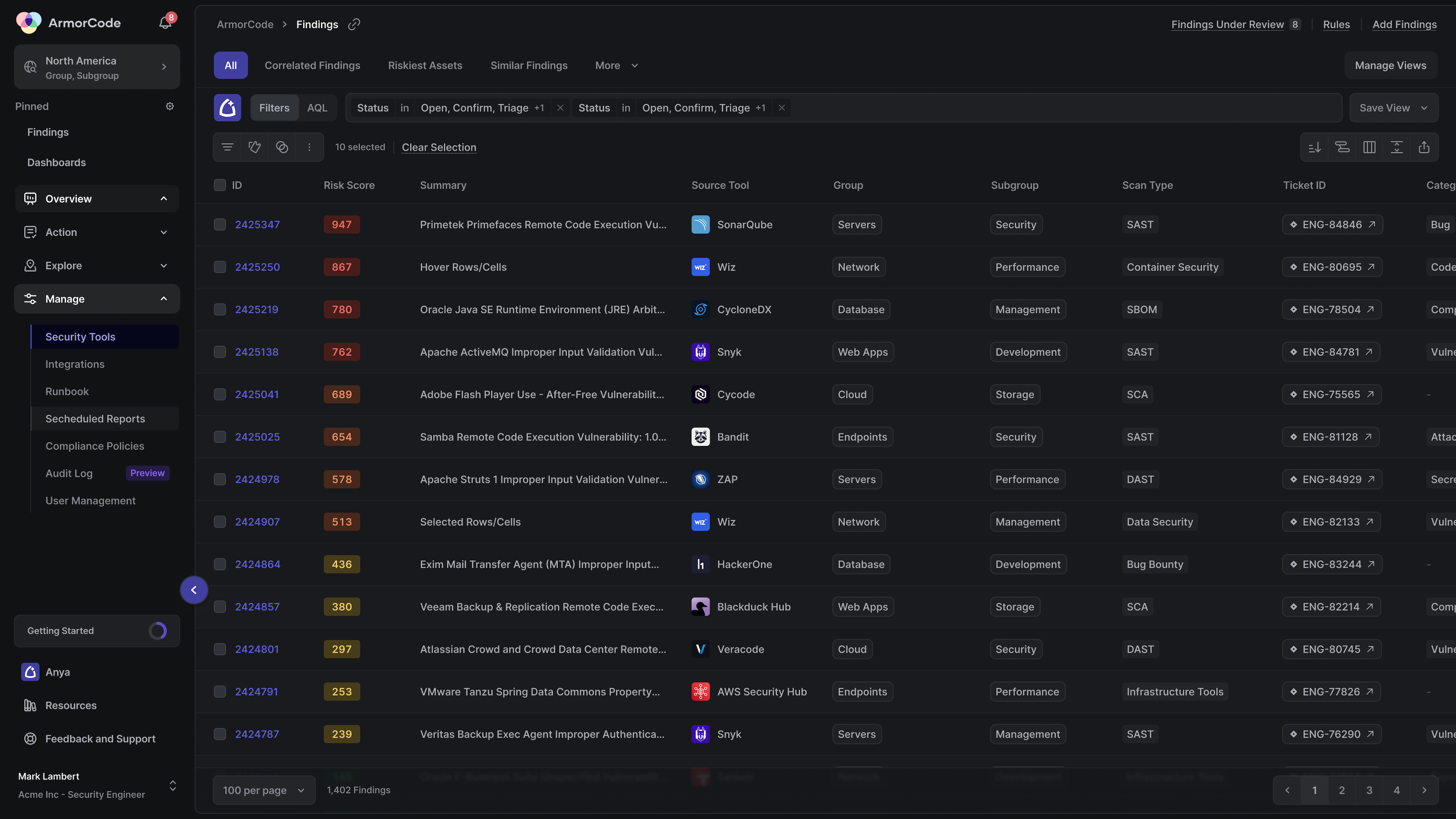The height and width of the screenshot is (819, 1456).
Task: Open ticket ENG-84846
Action: pos(1332,224)
